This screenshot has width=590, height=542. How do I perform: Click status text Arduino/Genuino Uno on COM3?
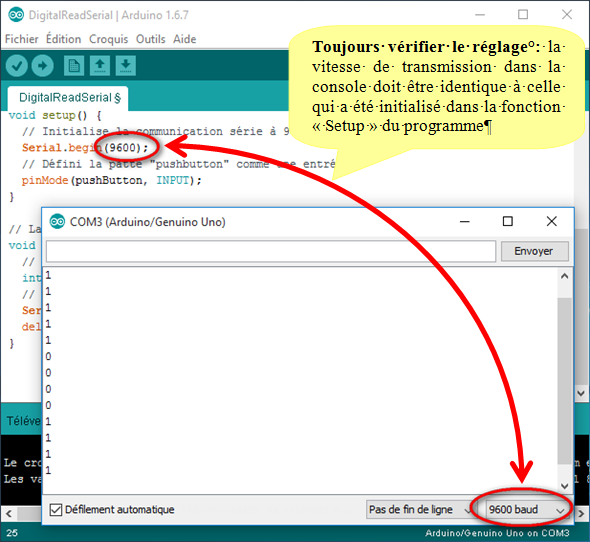pyautogui.click(x=497, y=533)
